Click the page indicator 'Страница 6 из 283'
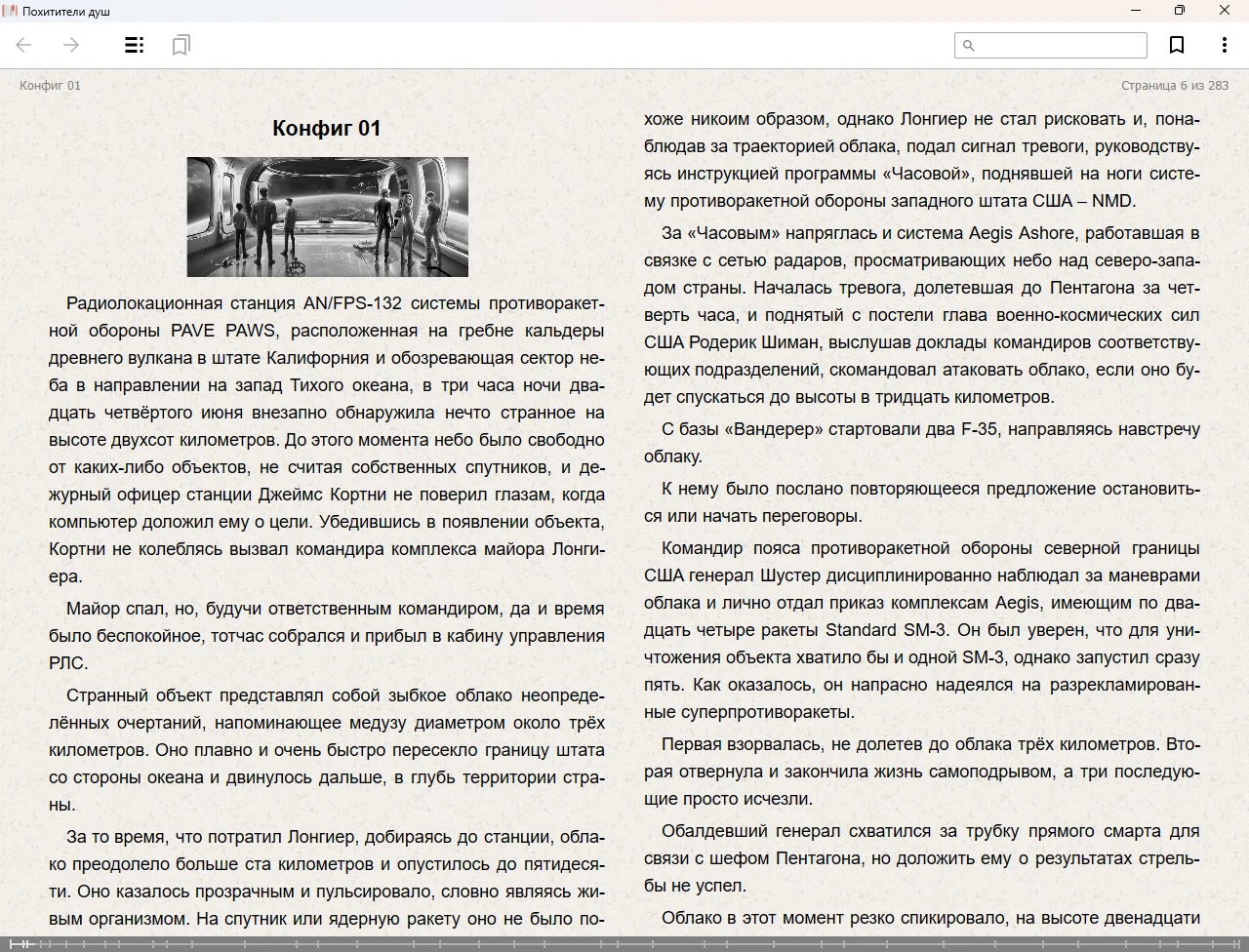Viewport: 1249px width, 952px height. click(x=1174, y=85)
